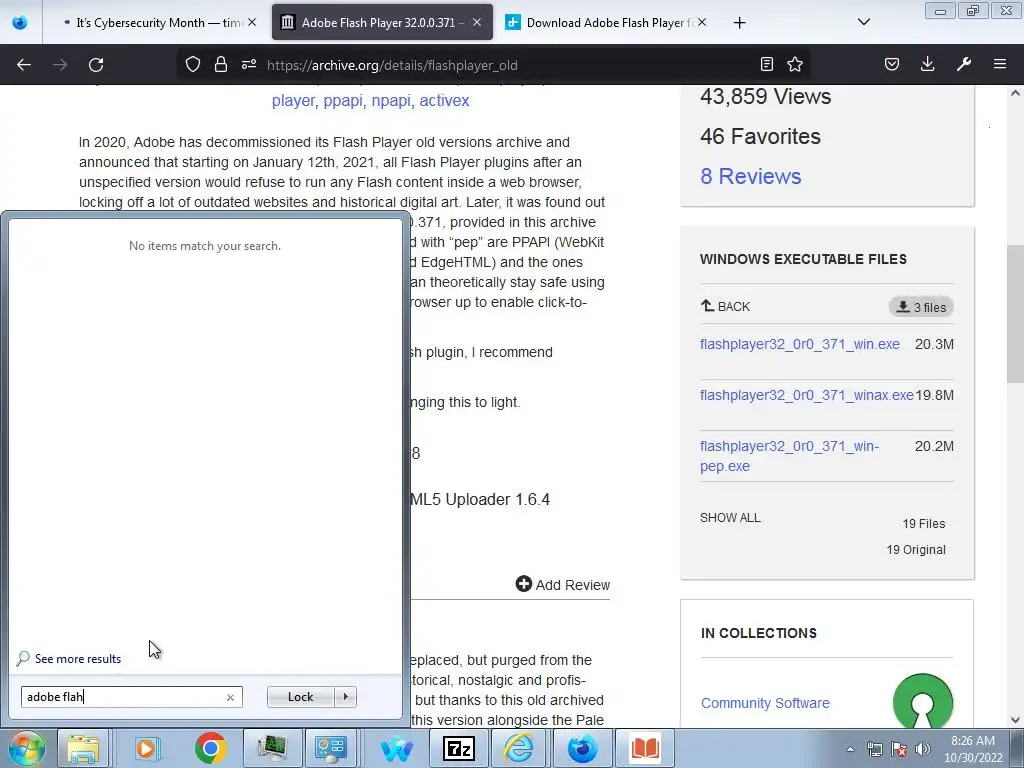Click the Windows Start orb
This screenshot has height=768, width=1024.
[x=25, y=748]
